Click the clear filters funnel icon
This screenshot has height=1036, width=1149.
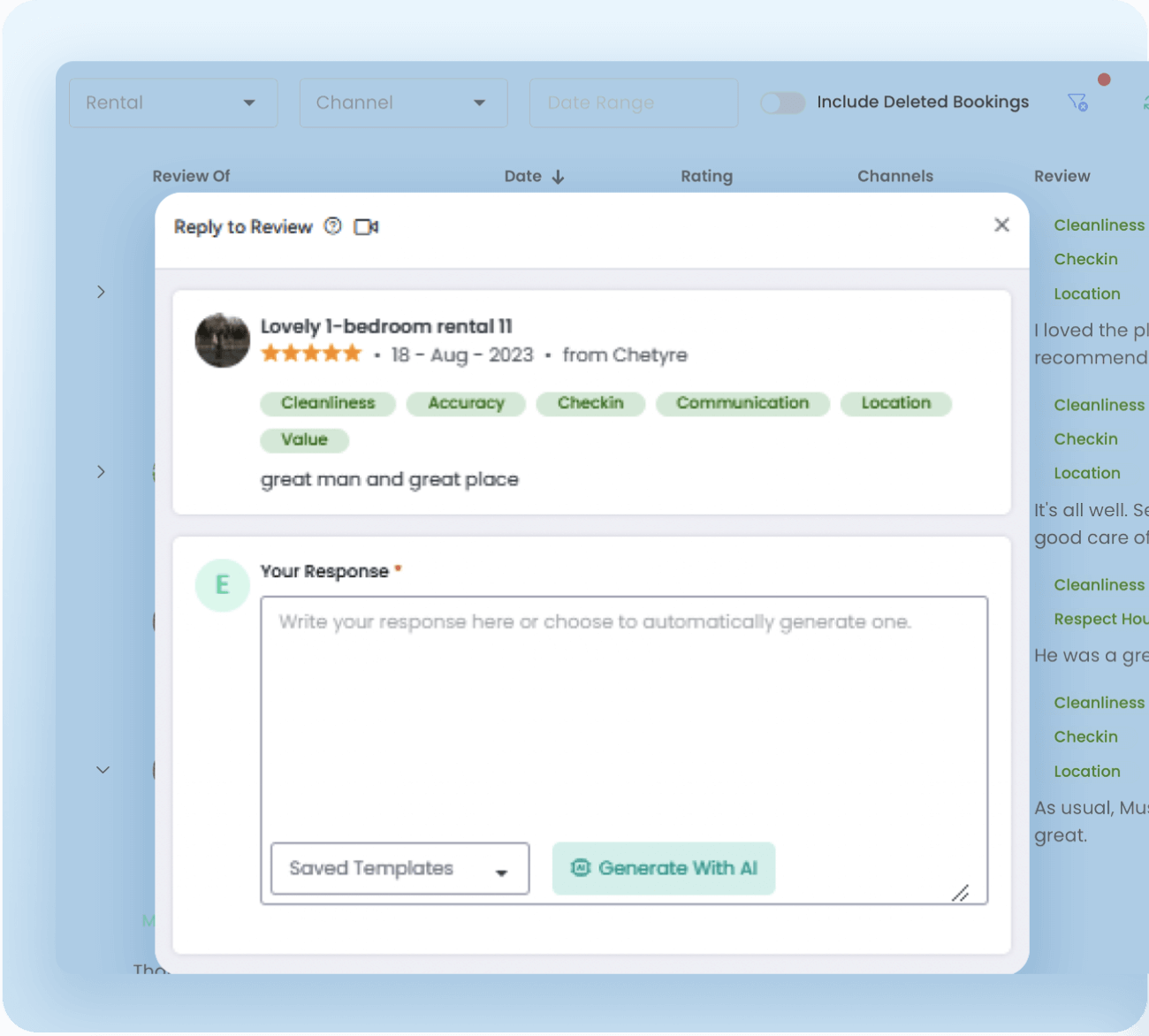tap(1077, 103)
